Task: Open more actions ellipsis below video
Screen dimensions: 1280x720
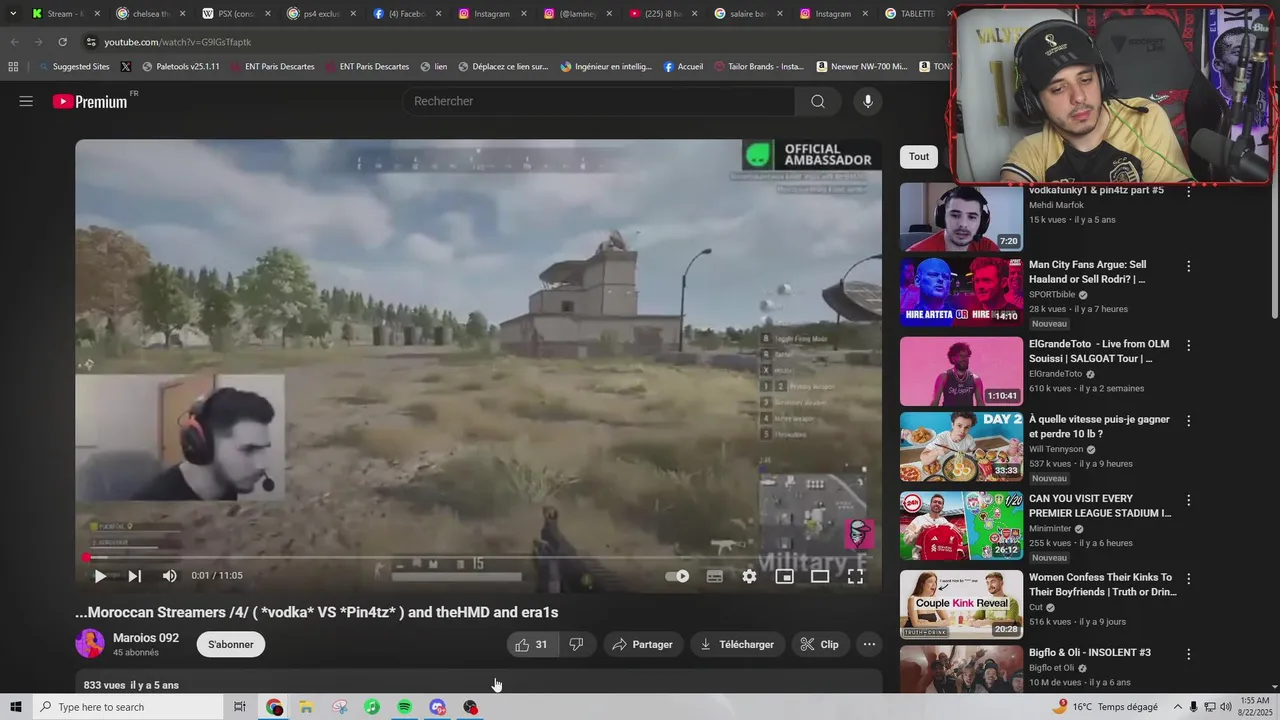Action: point(869,645)
